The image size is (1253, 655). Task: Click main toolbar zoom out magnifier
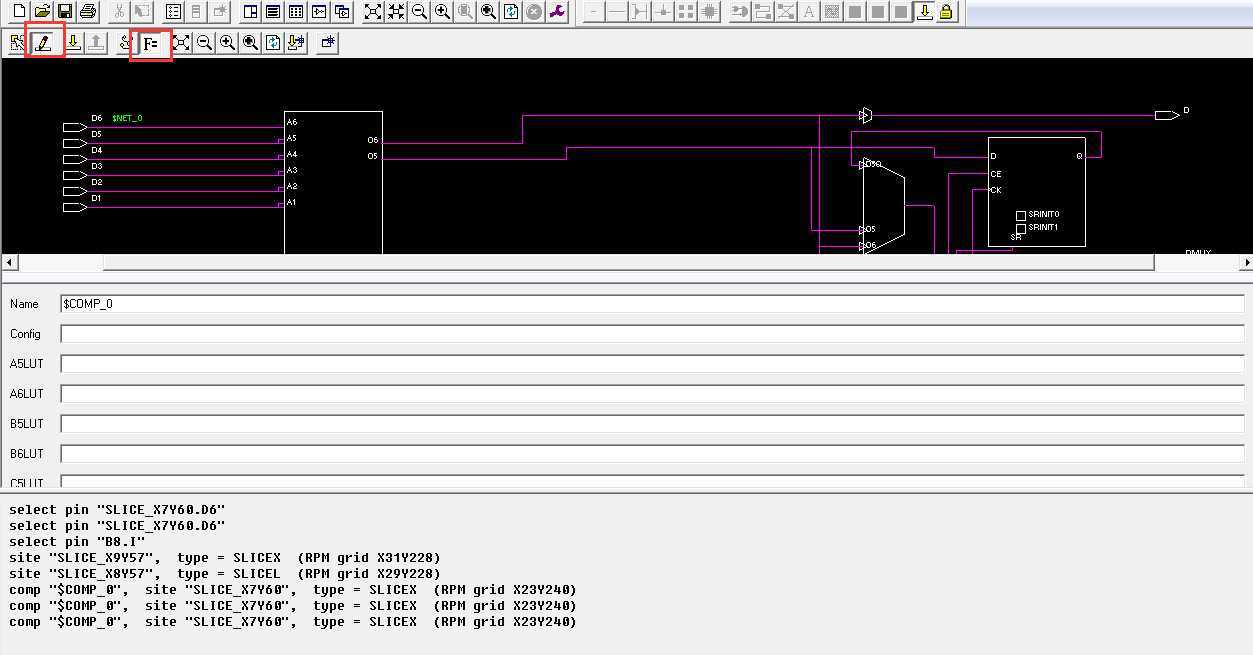[x=419, y=12]
